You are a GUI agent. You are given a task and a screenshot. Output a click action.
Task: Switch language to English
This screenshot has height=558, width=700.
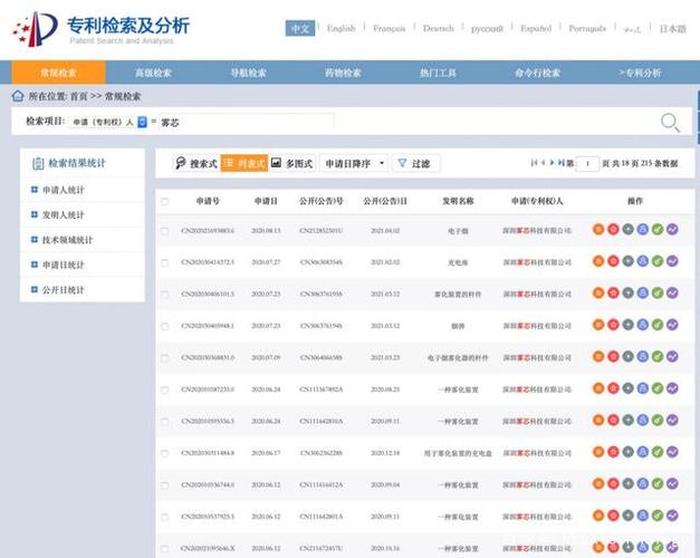[341, 29]
